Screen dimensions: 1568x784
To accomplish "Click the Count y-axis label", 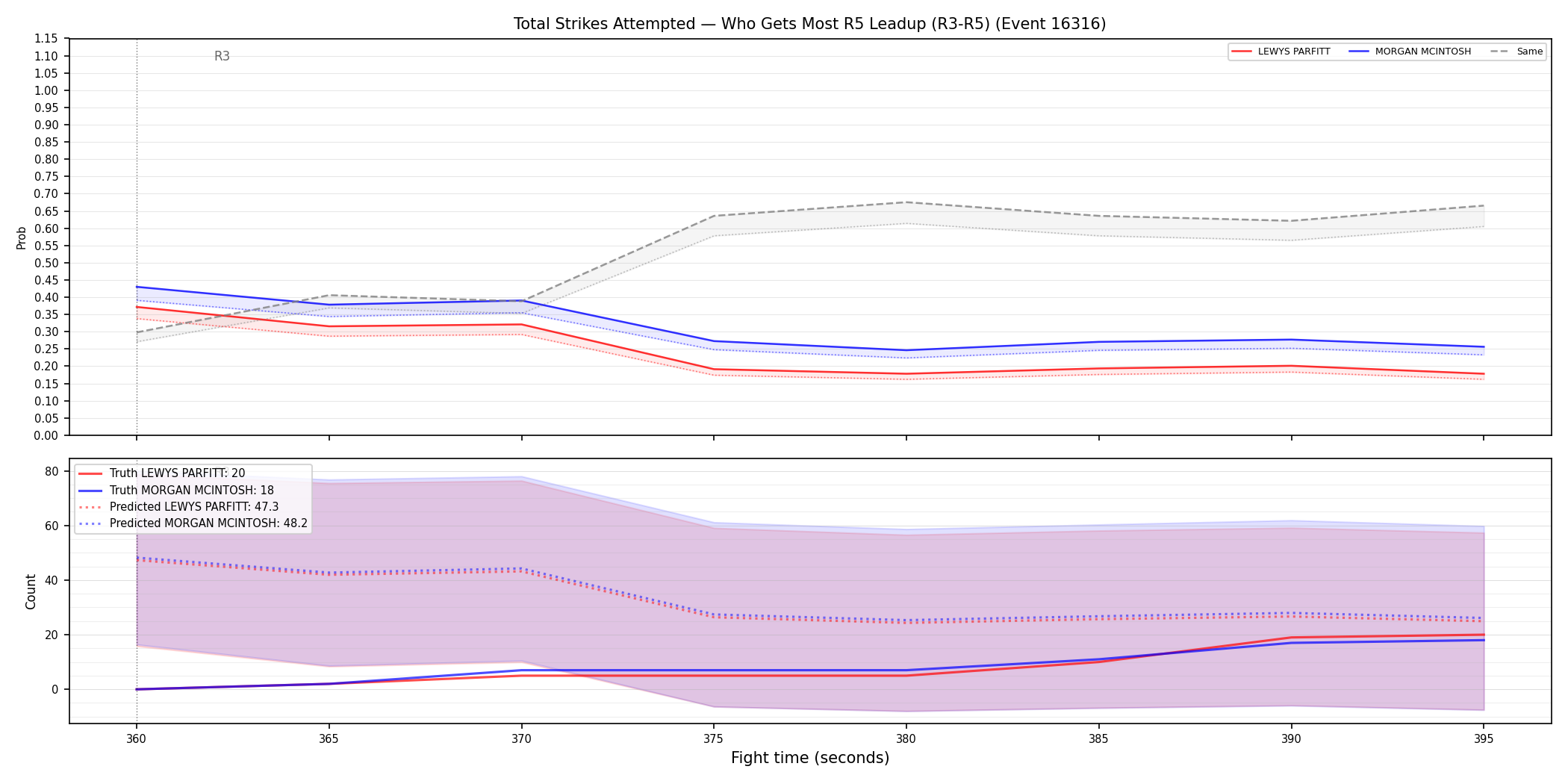I will point(31,591).
